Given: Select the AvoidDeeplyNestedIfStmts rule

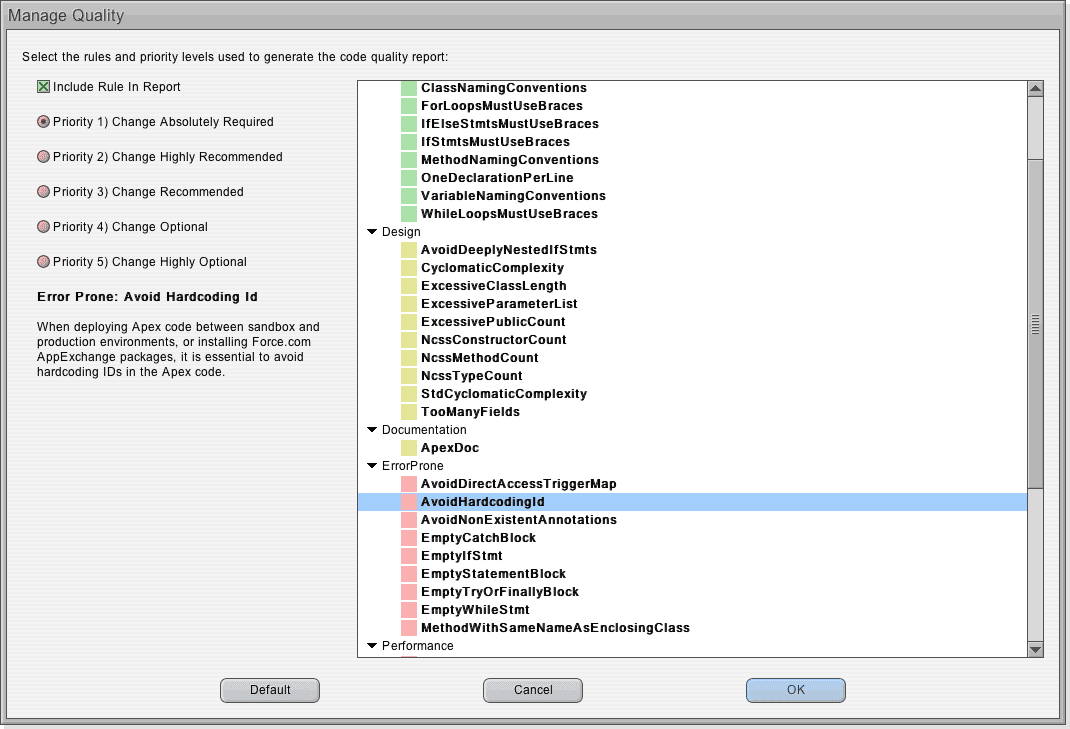Looking at the screenshot, I should pos(508,250).
